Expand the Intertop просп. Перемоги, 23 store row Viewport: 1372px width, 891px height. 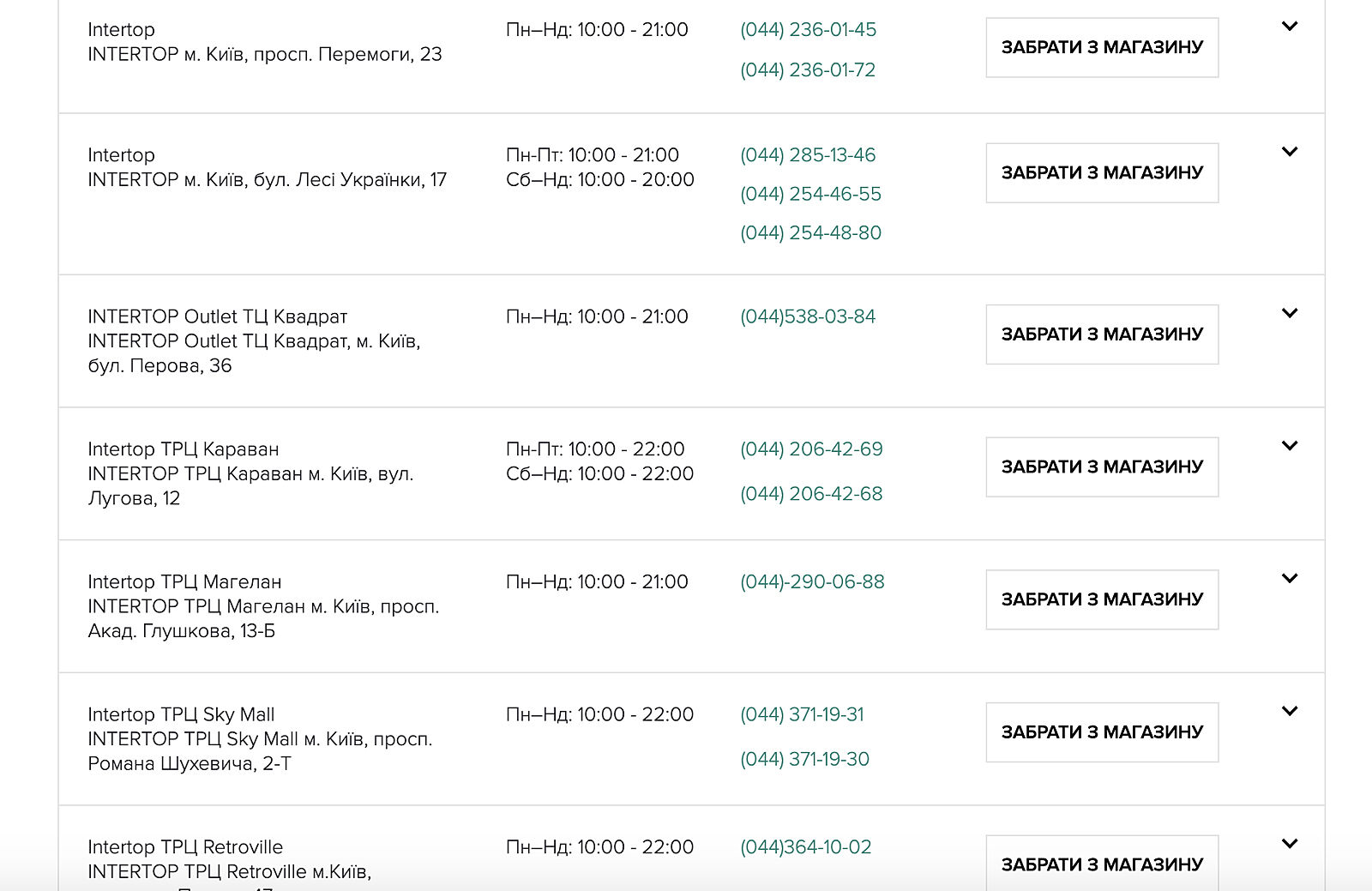[1289, 27]
